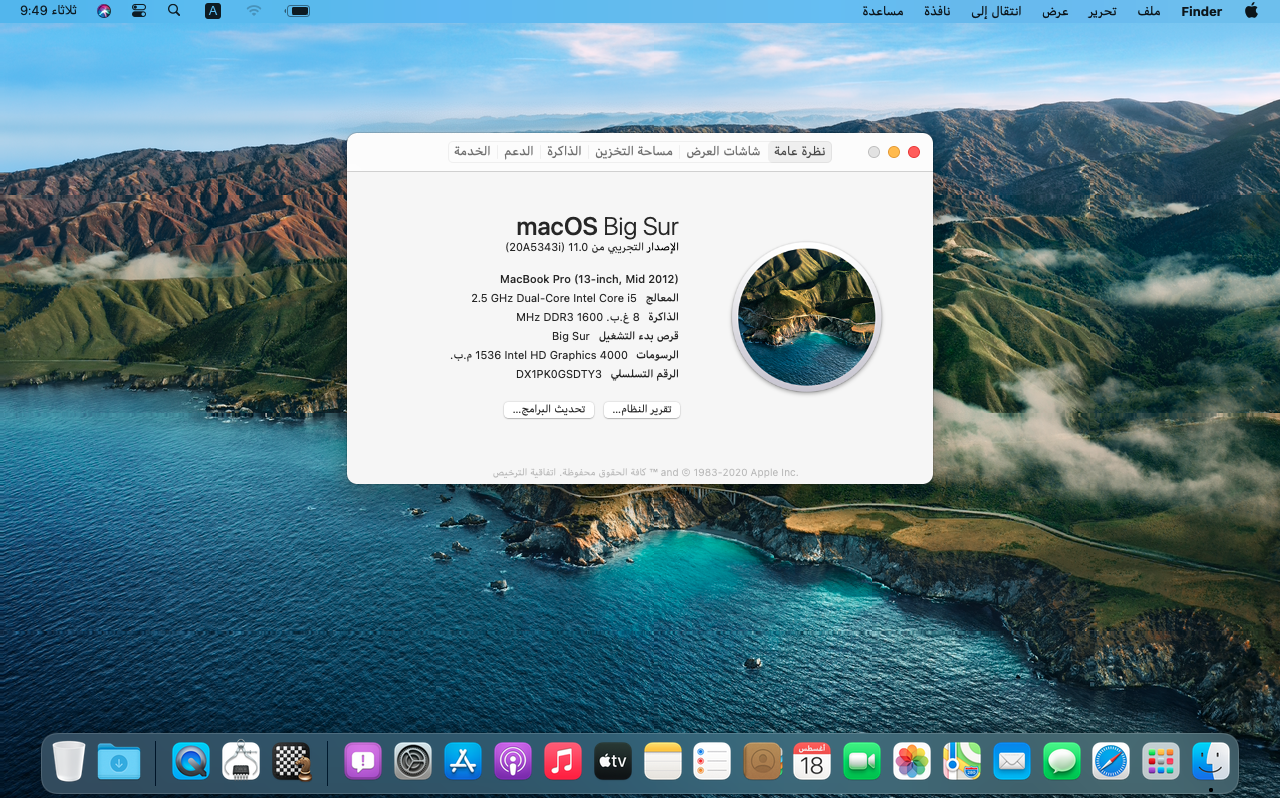Open the Mail app in the dock

(1012, 761)
